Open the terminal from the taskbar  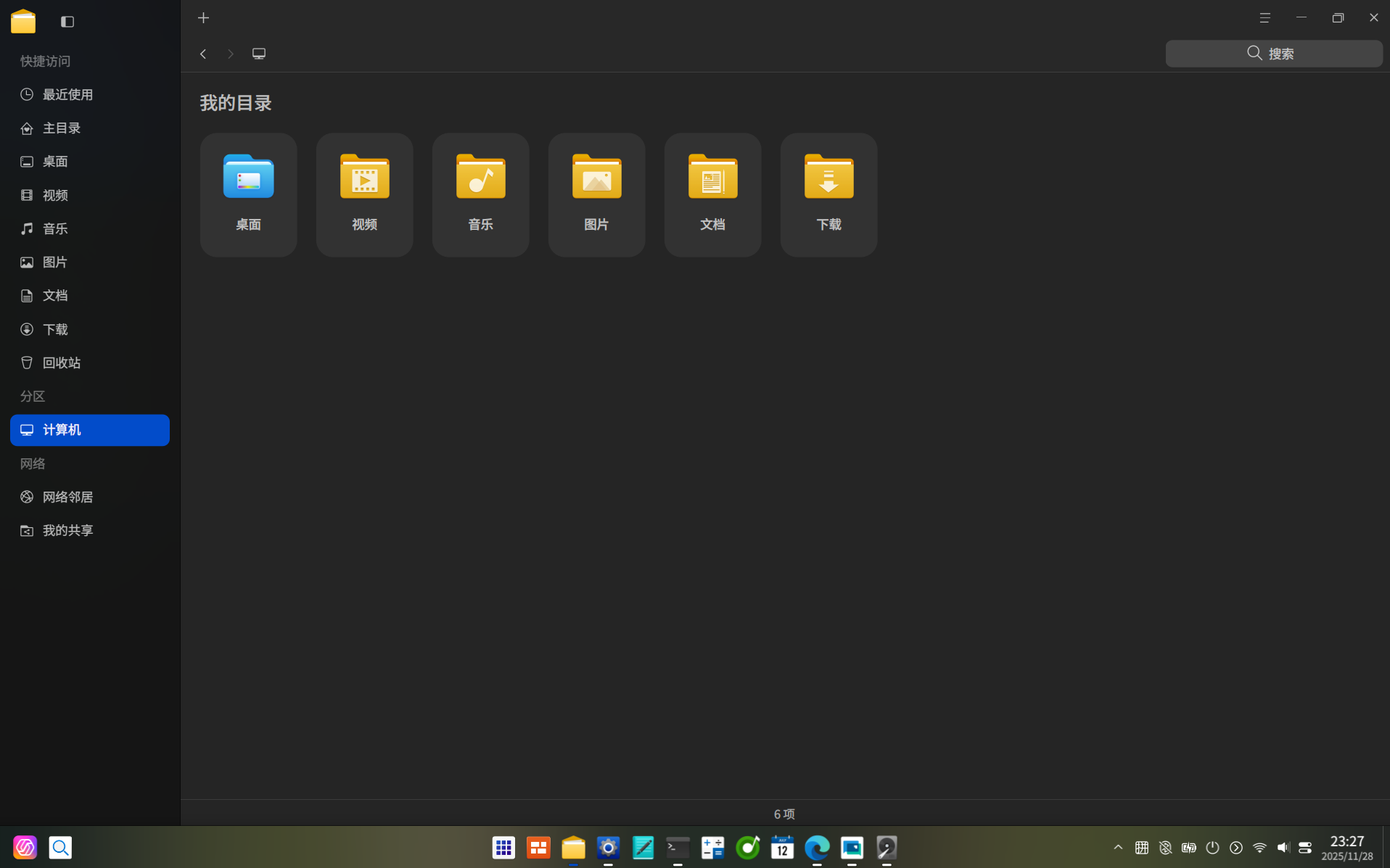click(x=678, y=847)
